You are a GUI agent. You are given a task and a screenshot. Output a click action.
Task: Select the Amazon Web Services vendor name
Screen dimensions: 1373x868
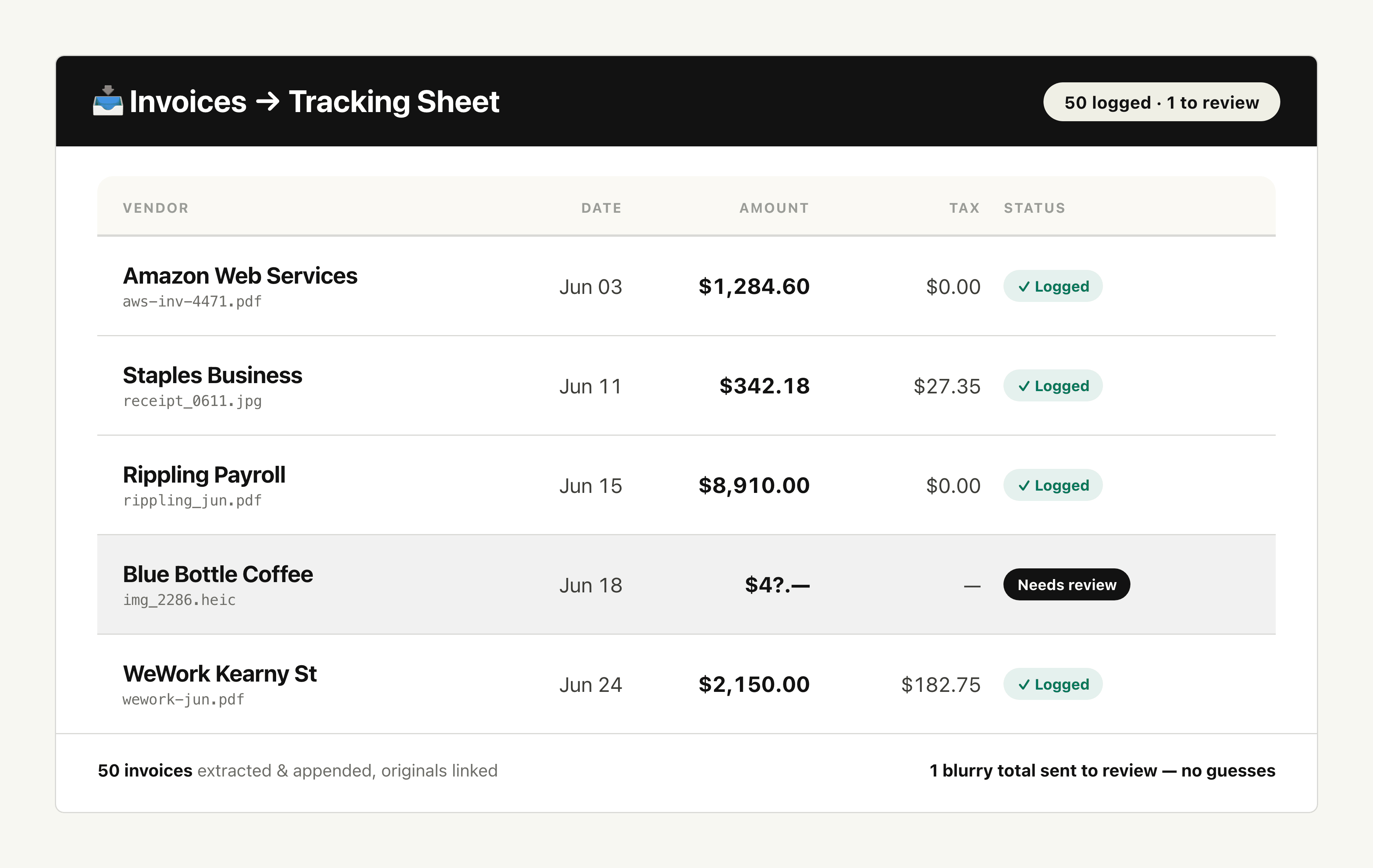tap(240, 276)
